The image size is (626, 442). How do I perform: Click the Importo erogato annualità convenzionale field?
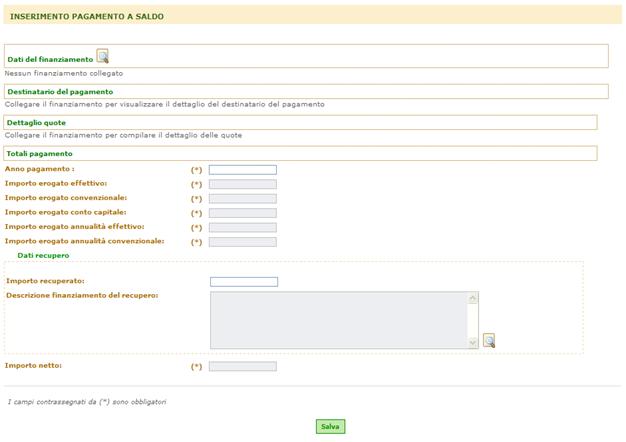pyautogui.click(x=243, y=242)
